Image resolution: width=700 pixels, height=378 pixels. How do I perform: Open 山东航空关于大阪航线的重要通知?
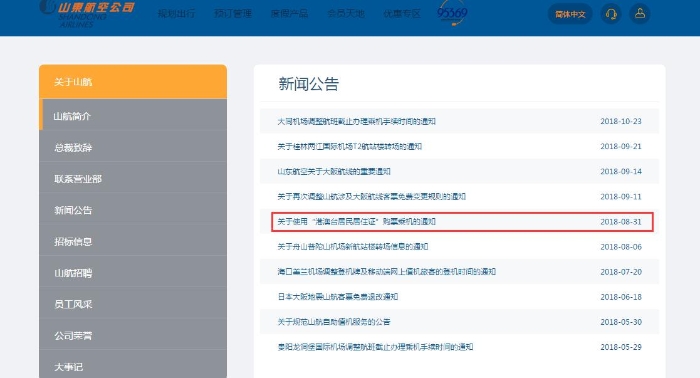(334, 171)
